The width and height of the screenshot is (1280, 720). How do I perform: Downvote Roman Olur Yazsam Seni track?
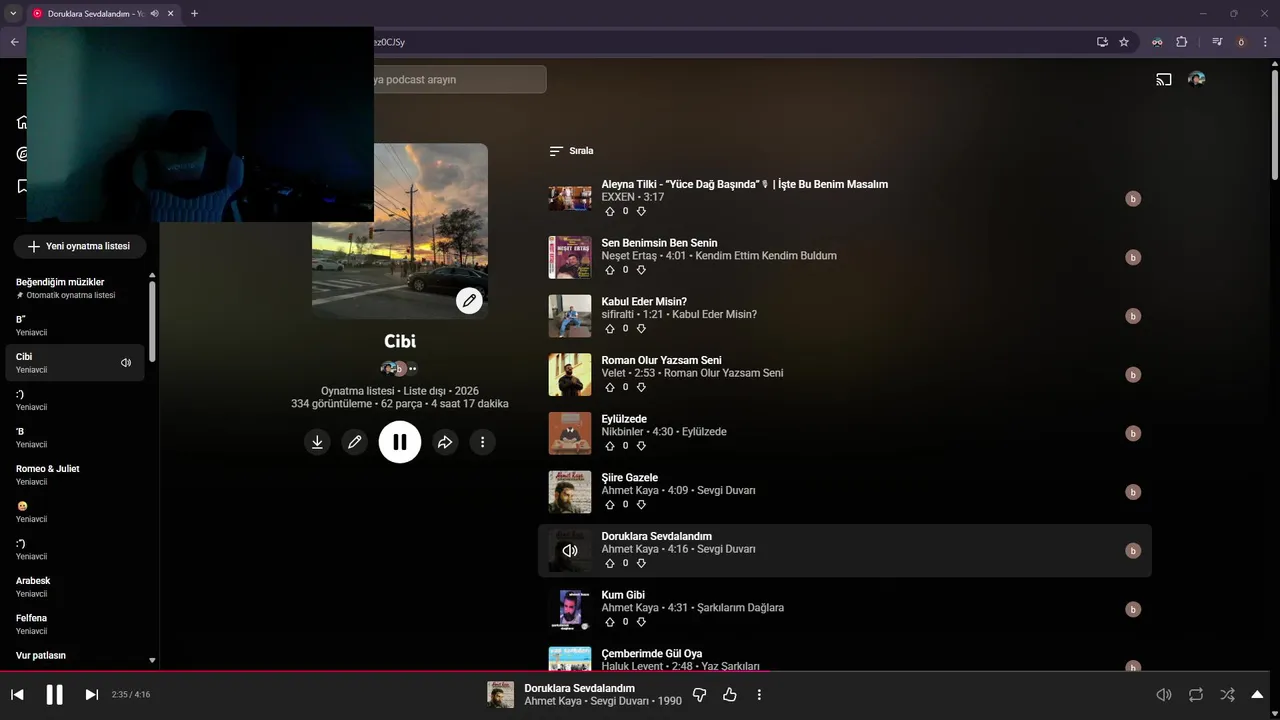click(x=641, y=387)
